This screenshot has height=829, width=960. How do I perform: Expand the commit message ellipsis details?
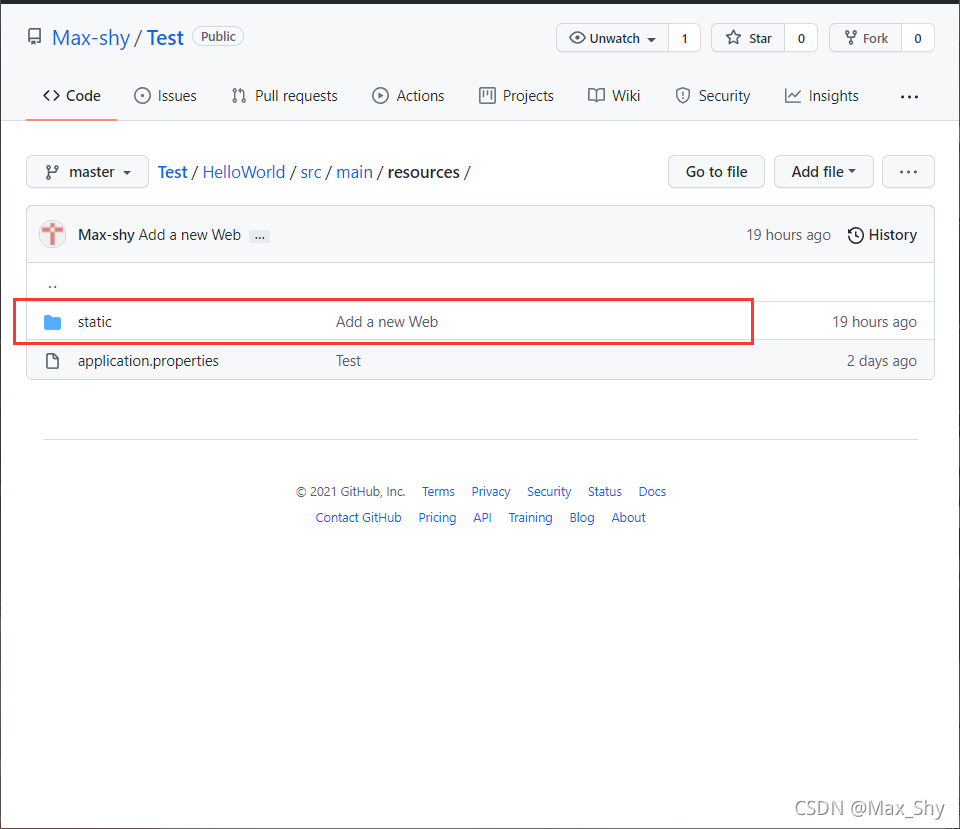coord(260,236)
